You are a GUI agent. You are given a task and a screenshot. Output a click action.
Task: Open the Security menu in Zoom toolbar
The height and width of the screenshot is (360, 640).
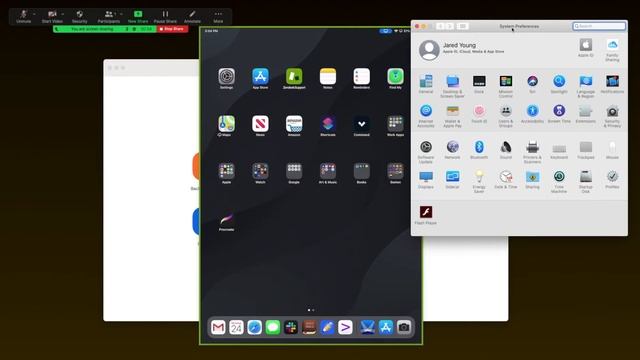tap(80, 17)
